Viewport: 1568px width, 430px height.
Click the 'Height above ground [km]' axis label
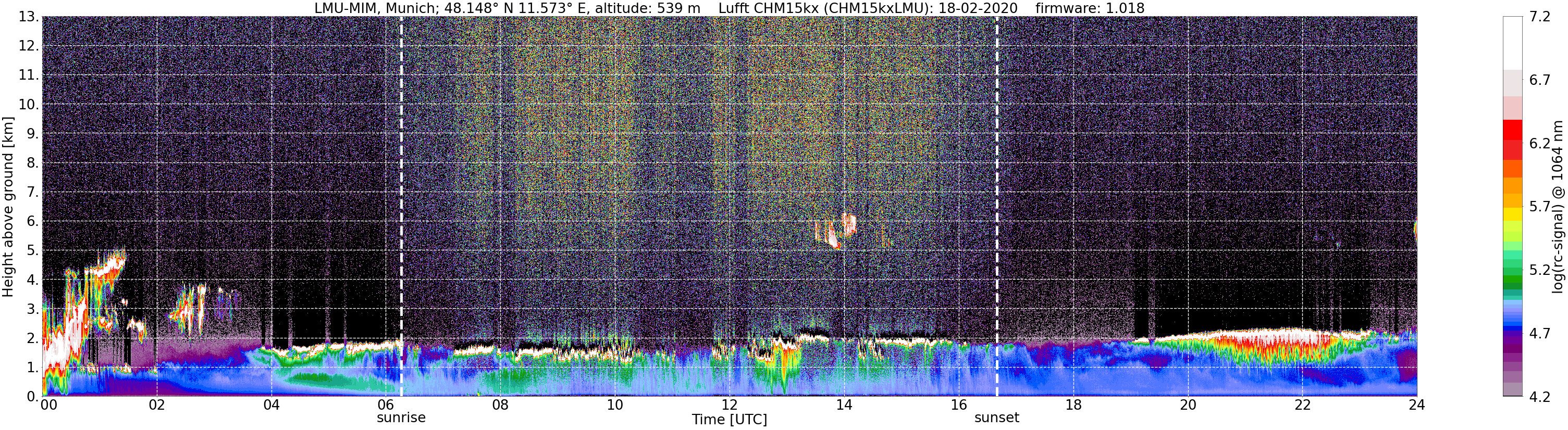(x=8, y=207)
